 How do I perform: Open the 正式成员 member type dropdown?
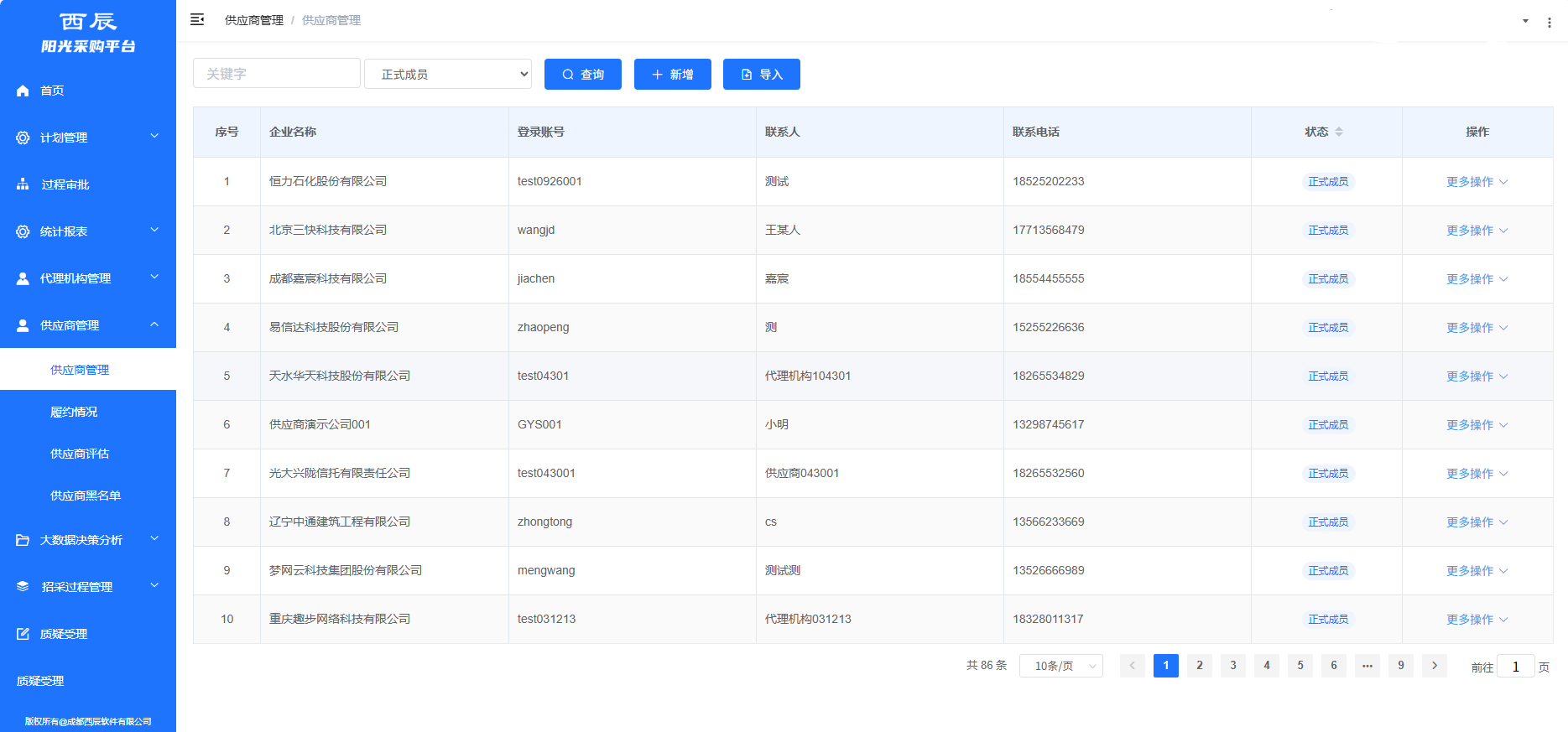tap(448, 74)
